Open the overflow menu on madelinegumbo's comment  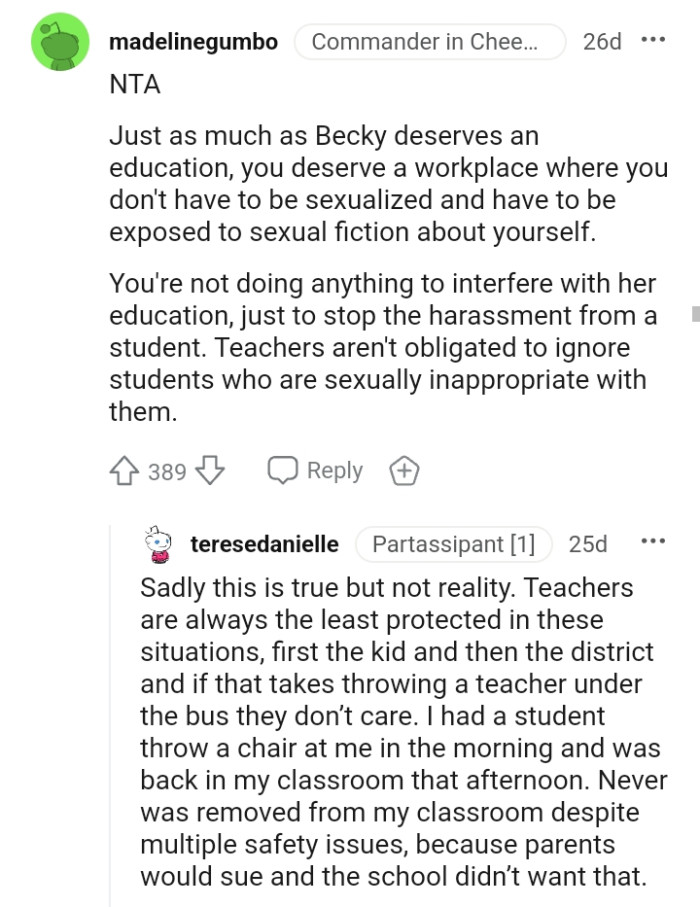655,38
